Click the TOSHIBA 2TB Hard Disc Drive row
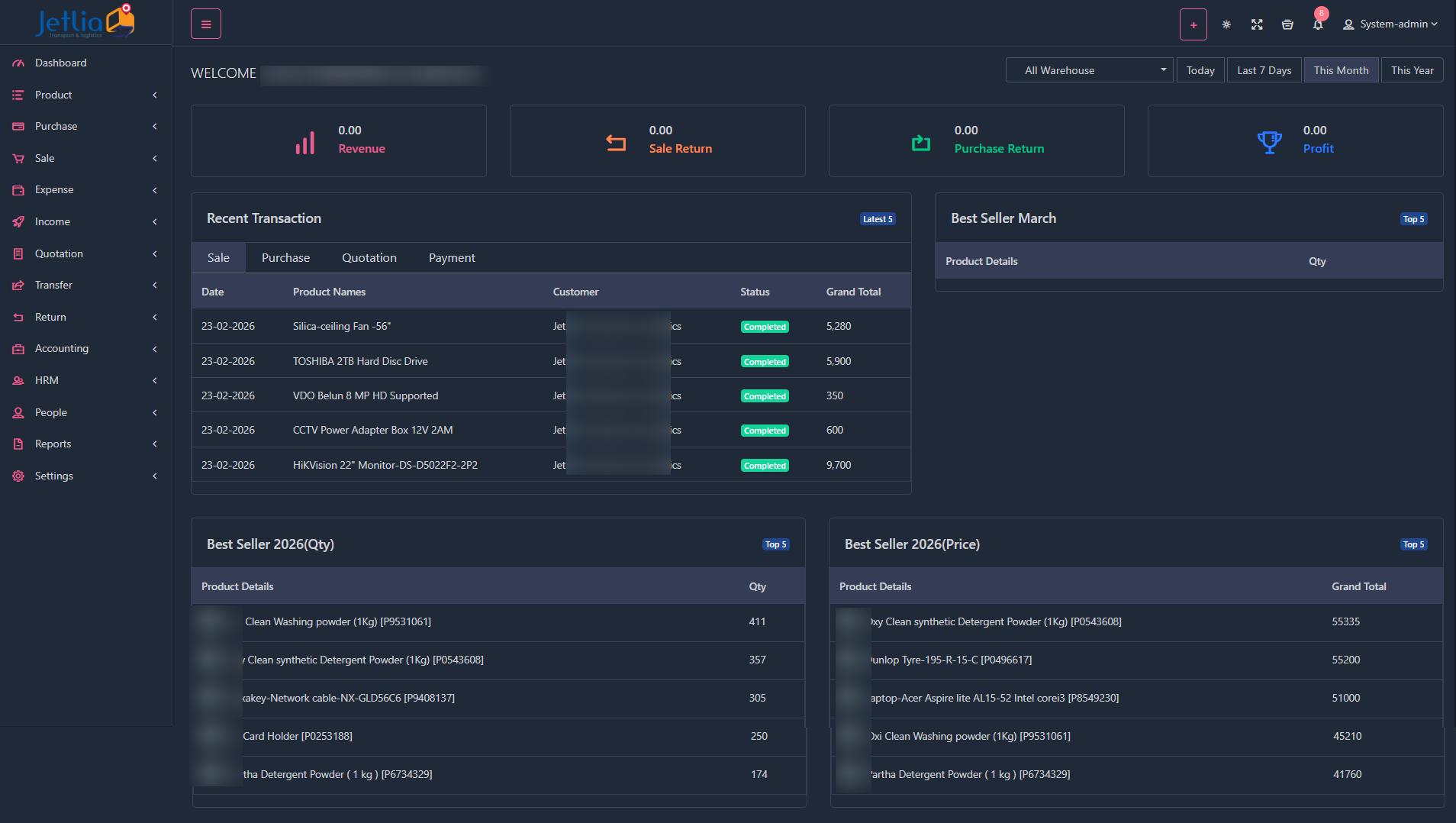 click(x=360, y=361)
